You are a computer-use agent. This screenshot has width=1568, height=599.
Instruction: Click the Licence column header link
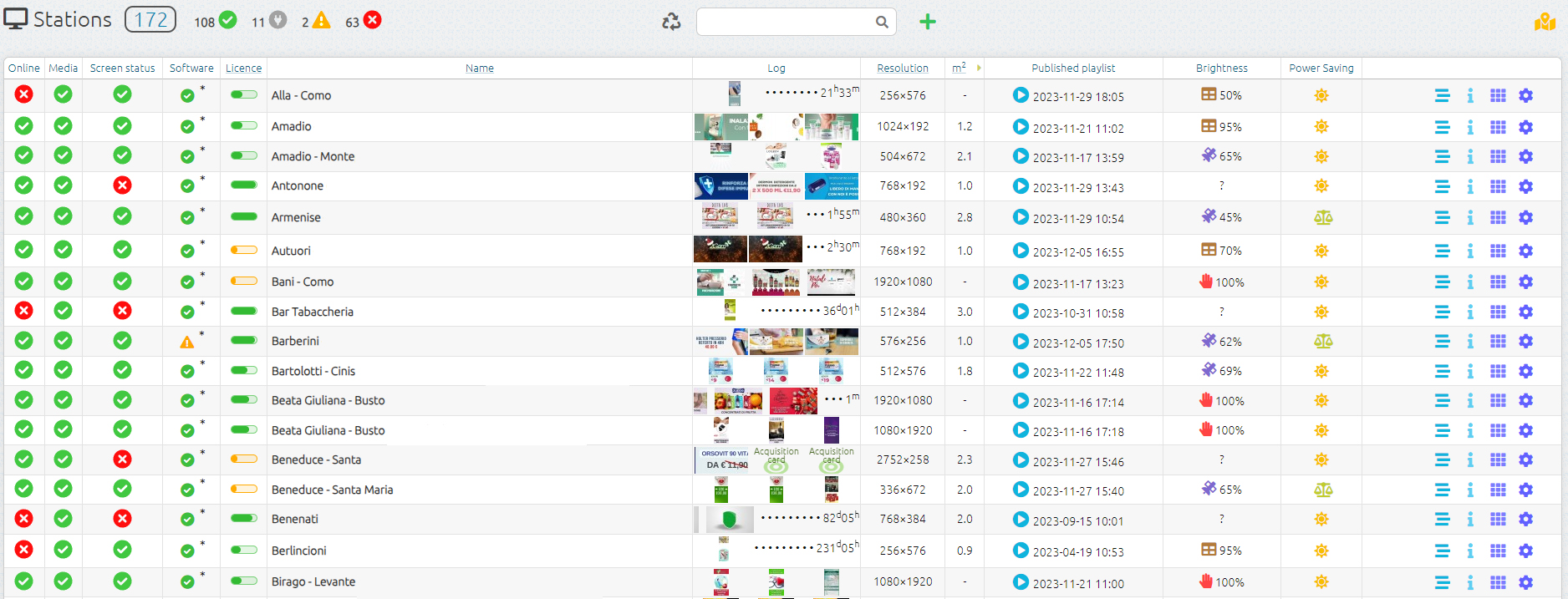point(243,69)
